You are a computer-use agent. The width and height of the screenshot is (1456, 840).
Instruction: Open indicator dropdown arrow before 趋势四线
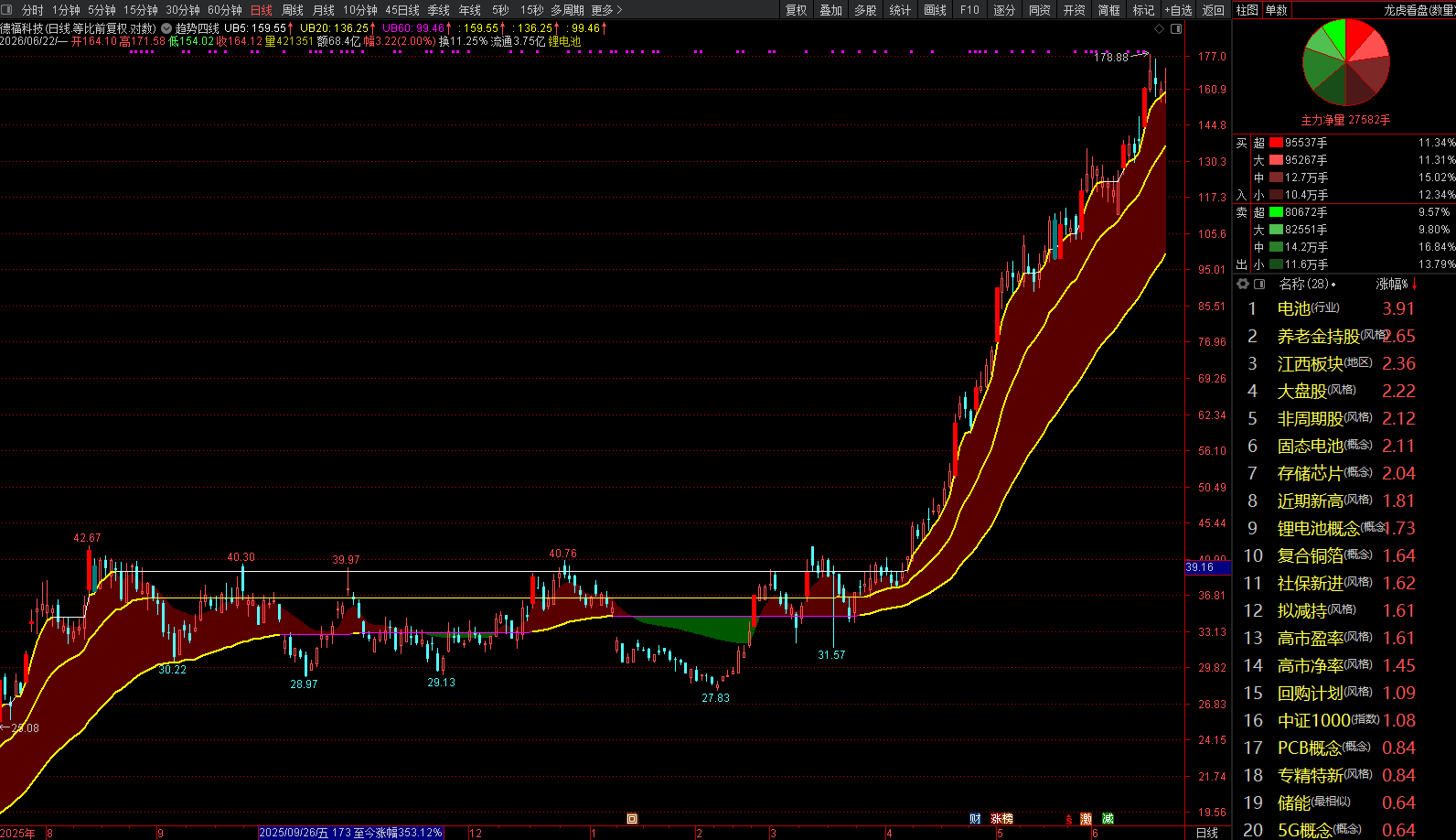(166, 28)
